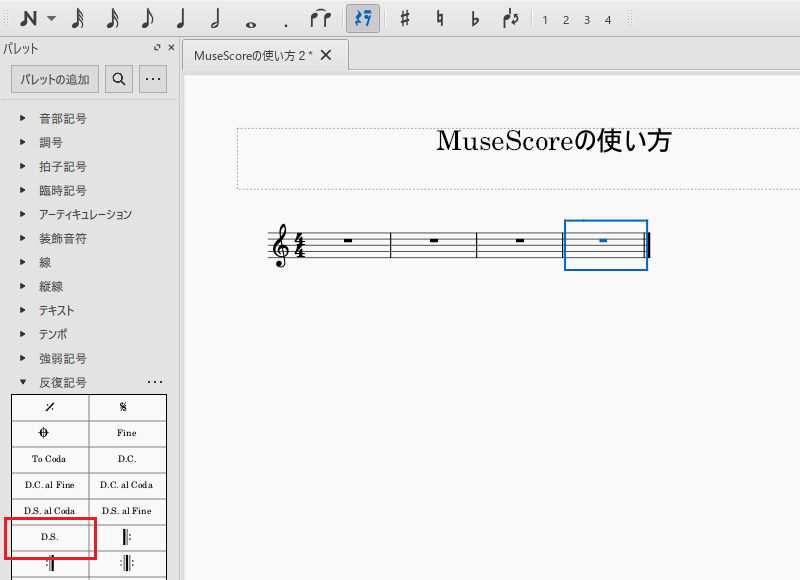This screenshot has width=800, height=580.
Task: Expand 調号 palette
Action: coord(22,142)
